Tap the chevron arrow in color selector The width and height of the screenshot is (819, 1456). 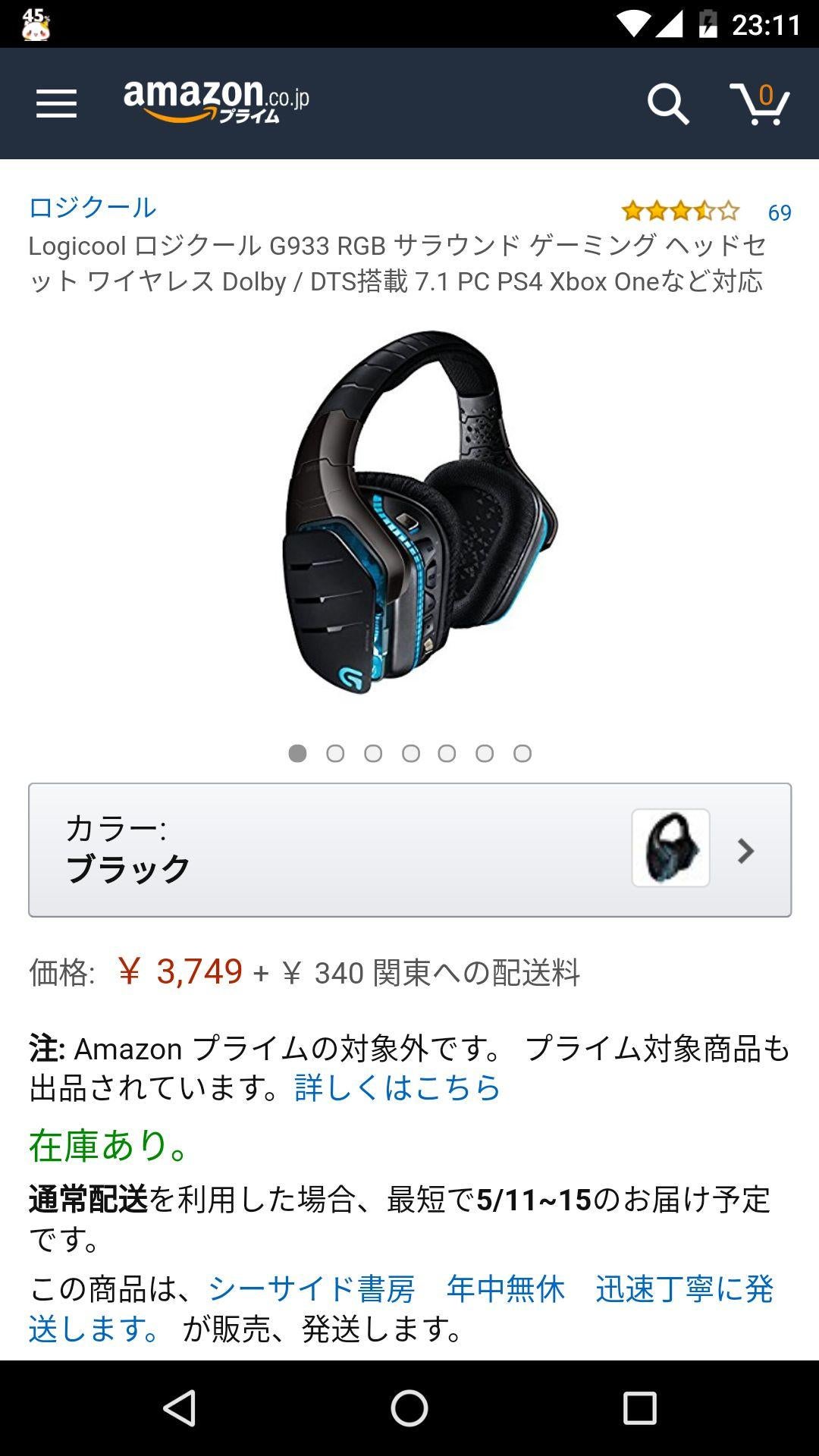pos(746,851)
